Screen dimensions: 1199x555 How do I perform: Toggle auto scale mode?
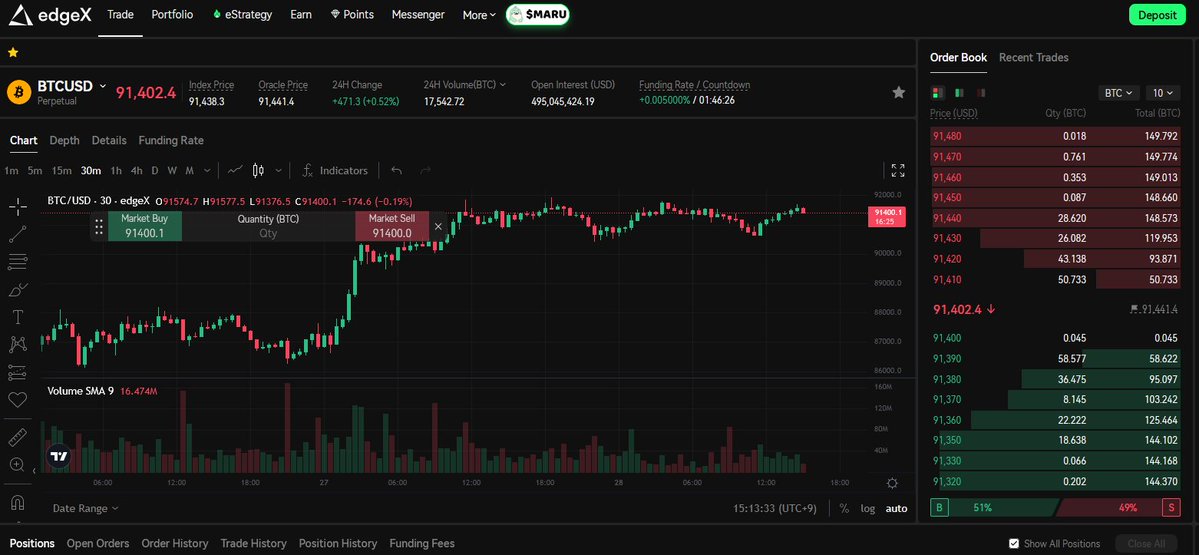[896, 508]
